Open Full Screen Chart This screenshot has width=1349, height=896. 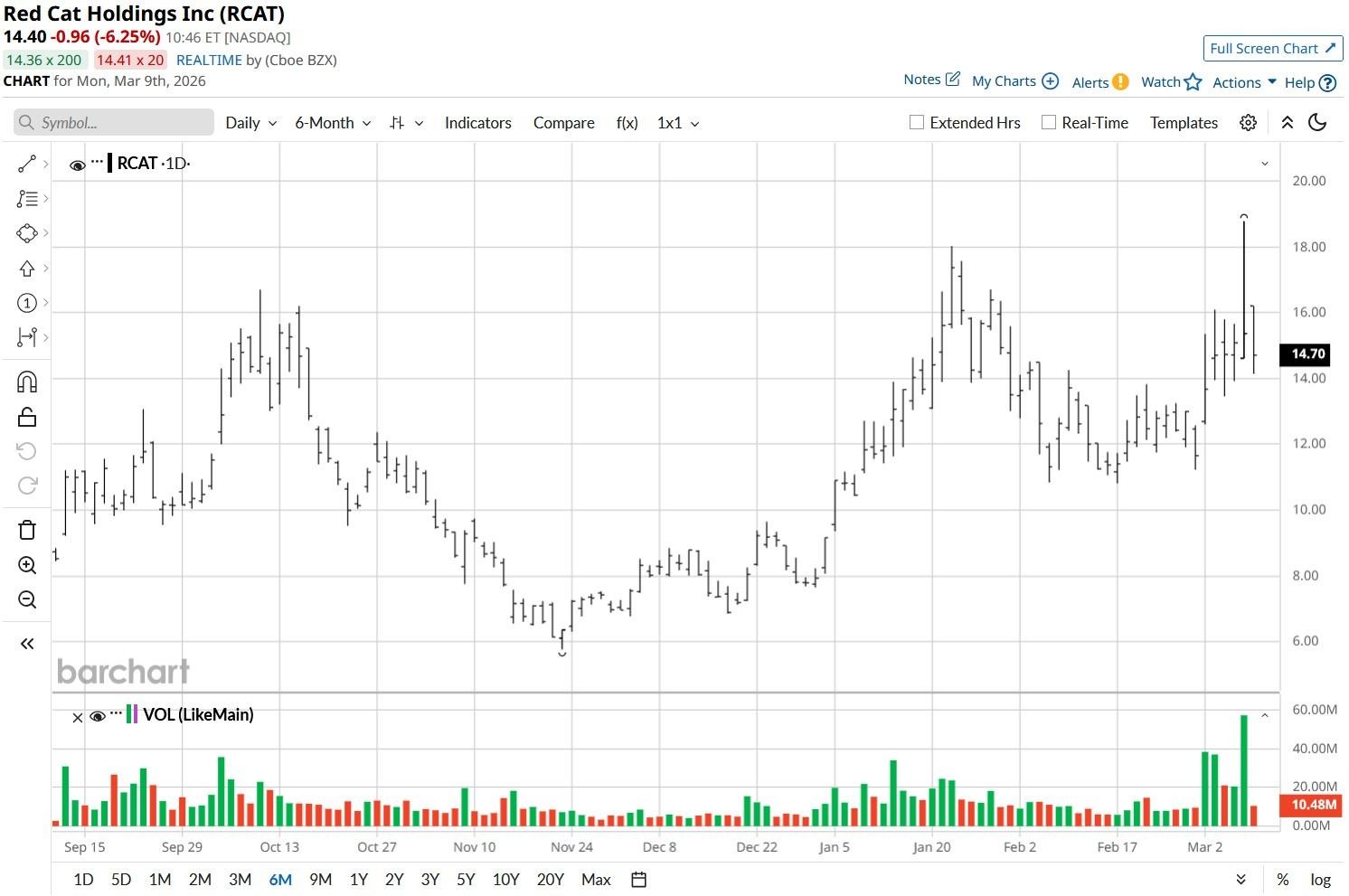[x=1273, y=49]
